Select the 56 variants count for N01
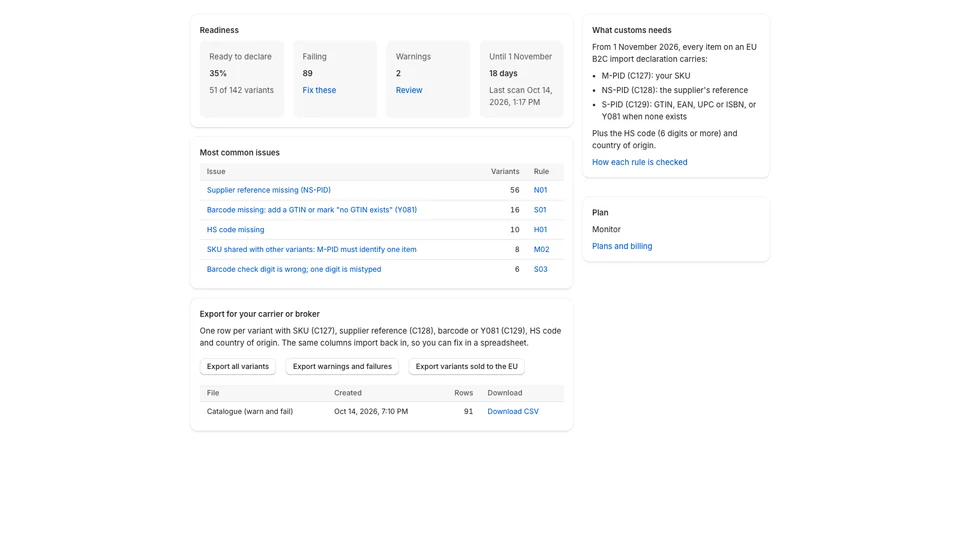The width and height of the screenshot is (960, 540). tap(514, 190)
